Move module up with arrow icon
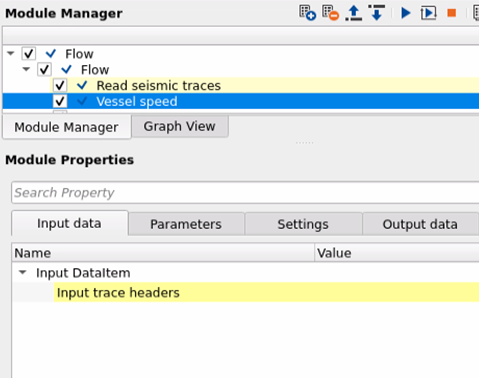 (x=354, y=13)
